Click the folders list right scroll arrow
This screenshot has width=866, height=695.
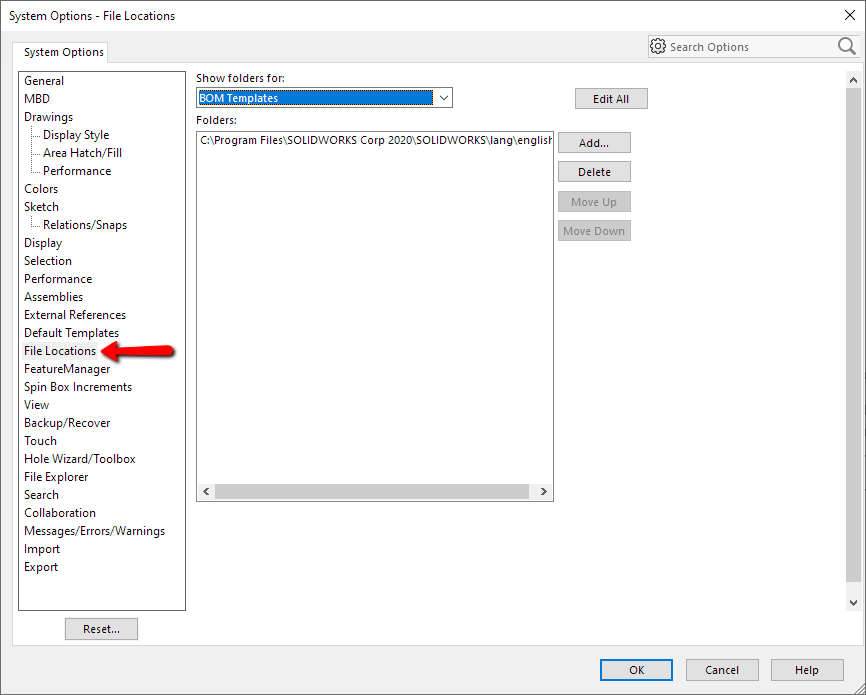543,492
